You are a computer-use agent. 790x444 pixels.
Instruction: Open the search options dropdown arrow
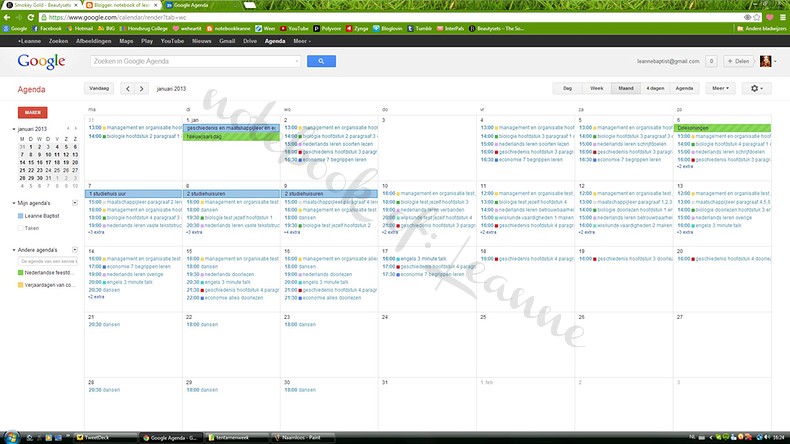pos(297,61)
